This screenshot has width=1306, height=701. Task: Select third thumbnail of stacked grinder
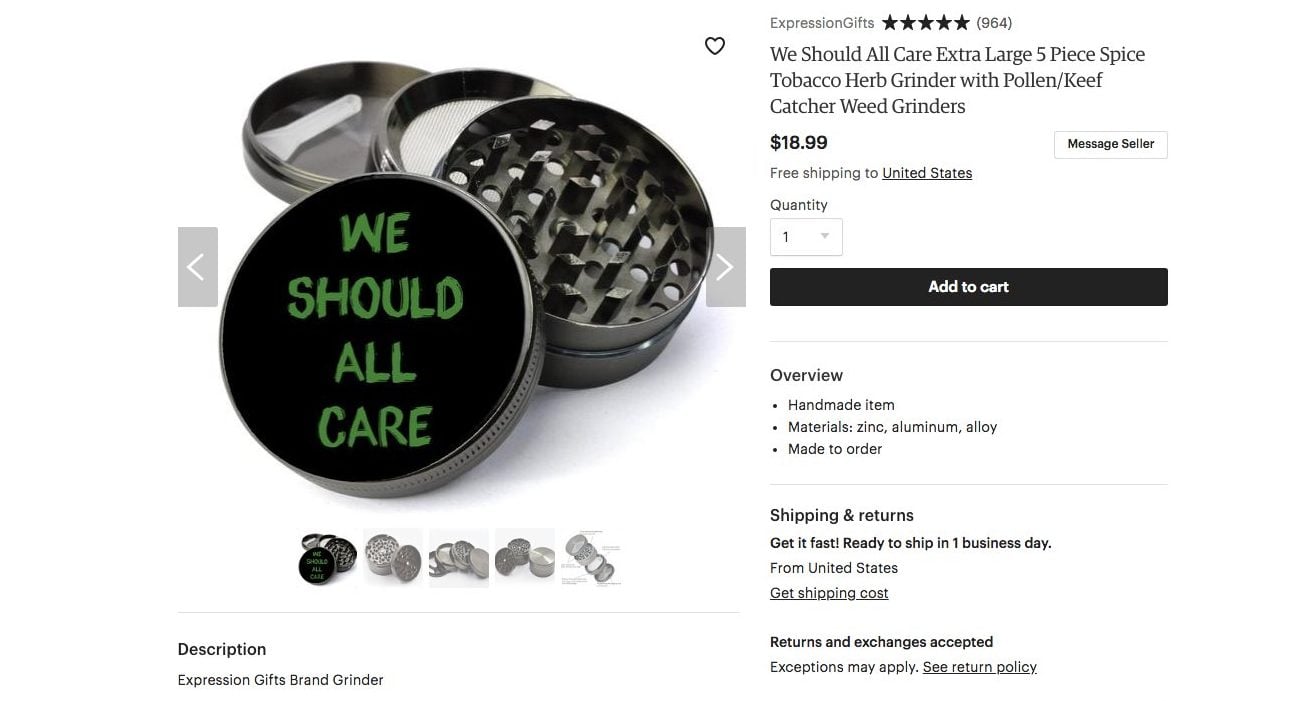(x=459, y=557)
